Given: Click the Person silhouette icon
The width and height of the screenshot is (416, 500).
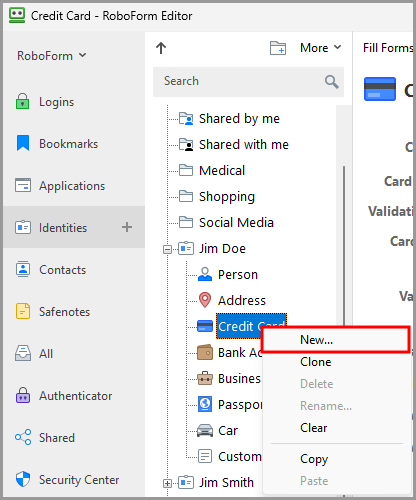Looking at the screenshot, I should coord(205,274).
